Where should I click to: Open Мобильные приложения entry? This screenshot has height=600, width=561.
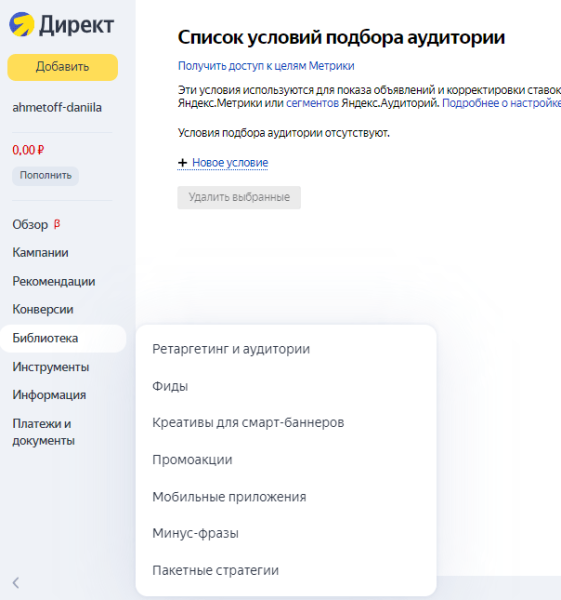(x=229, y=497)
